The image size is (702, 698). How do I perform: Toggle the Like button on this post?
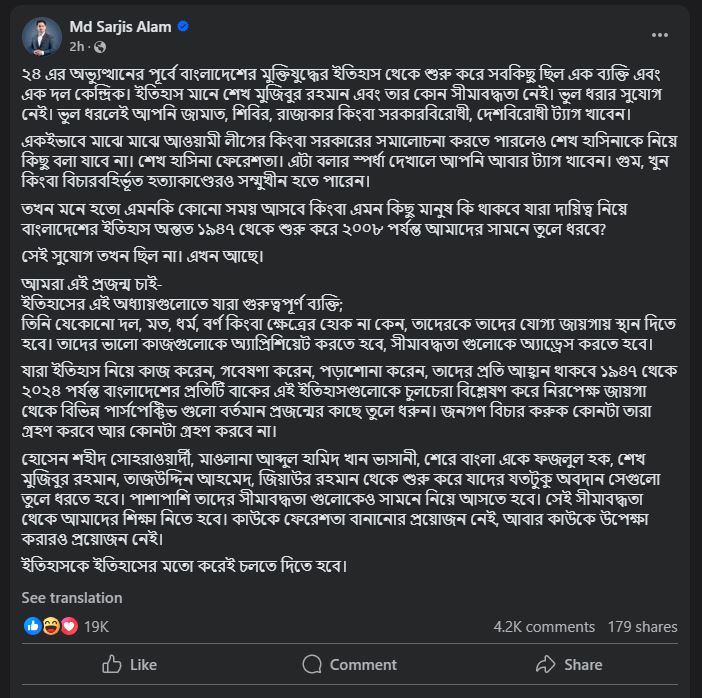[129, 664]
